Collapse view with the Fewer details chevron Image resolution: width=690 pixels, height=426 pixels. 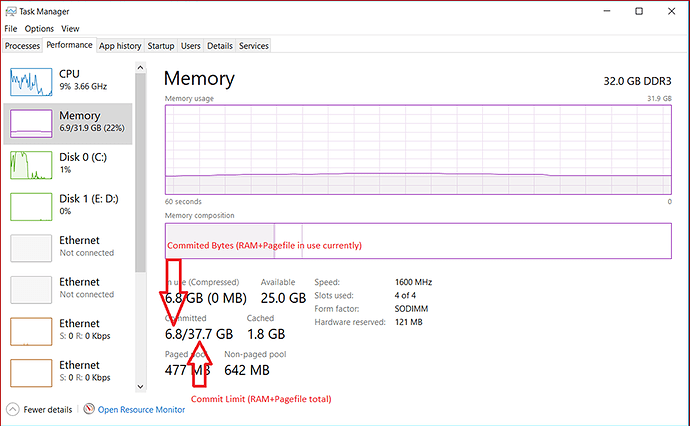(13, 409)
